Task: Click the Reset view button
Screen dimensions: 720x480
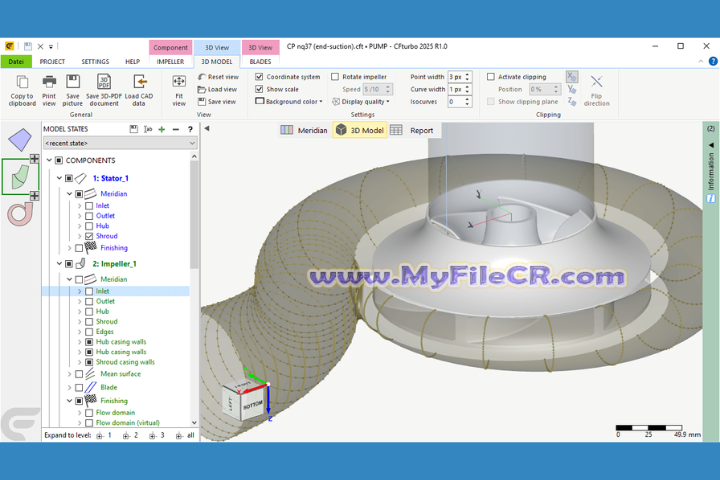Action: click(x=217, y=77)
